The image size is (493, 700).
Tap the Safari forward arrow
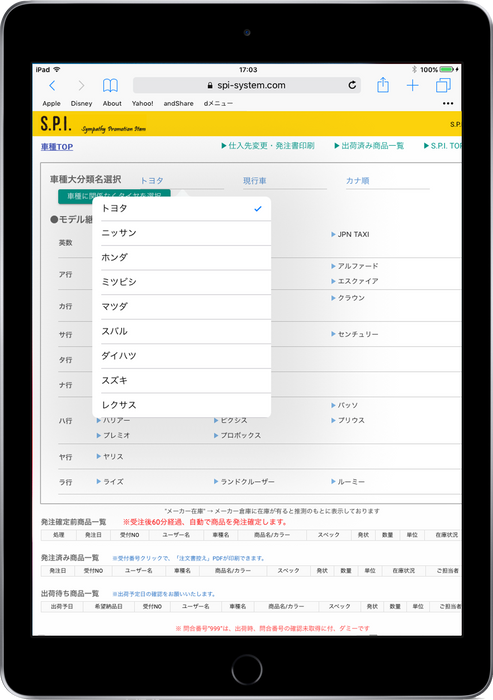click(x=81, y=86)
